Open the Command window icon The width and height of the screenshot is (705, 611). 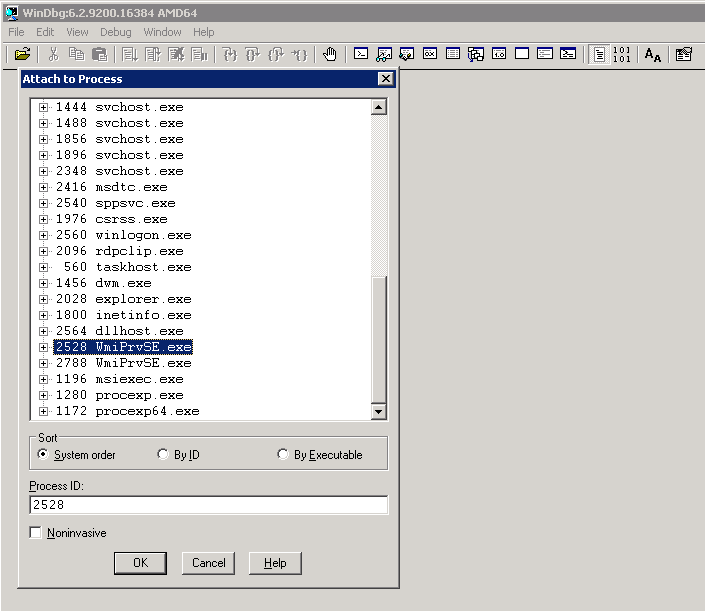[x=361, y=54]
